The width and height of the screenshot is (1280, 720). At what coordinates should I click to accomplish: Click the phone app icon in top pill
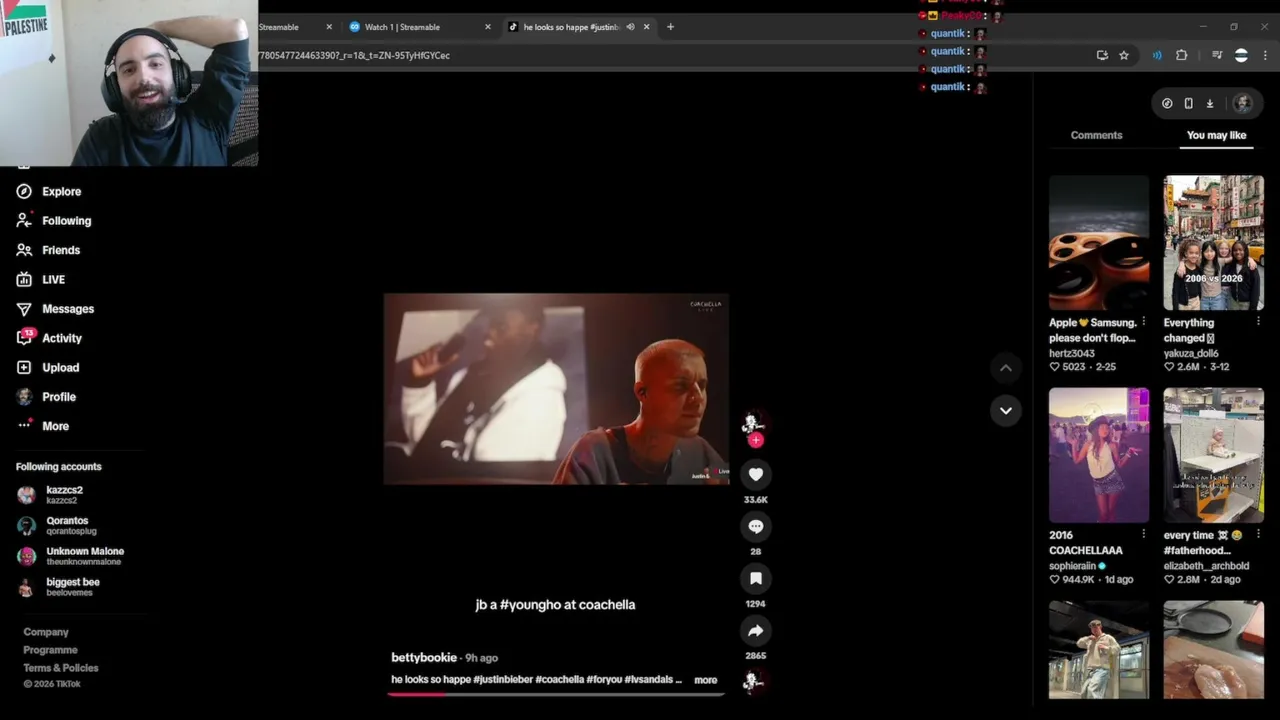tap(1188, 103)
